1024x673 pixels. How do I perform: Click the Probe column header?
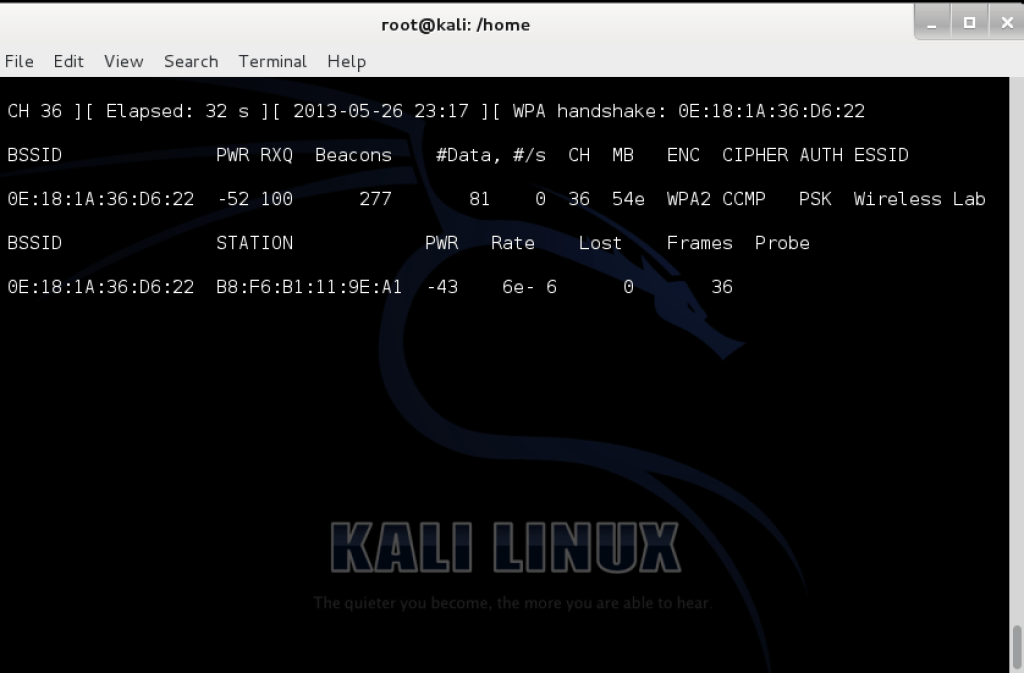(x=782, y=243)
